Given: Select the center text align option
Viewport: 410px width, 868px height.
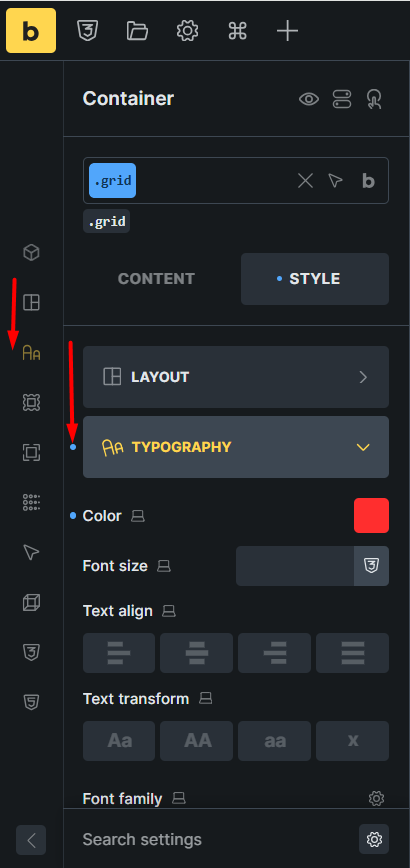Looking at the screenshot, I should (196, 653).
